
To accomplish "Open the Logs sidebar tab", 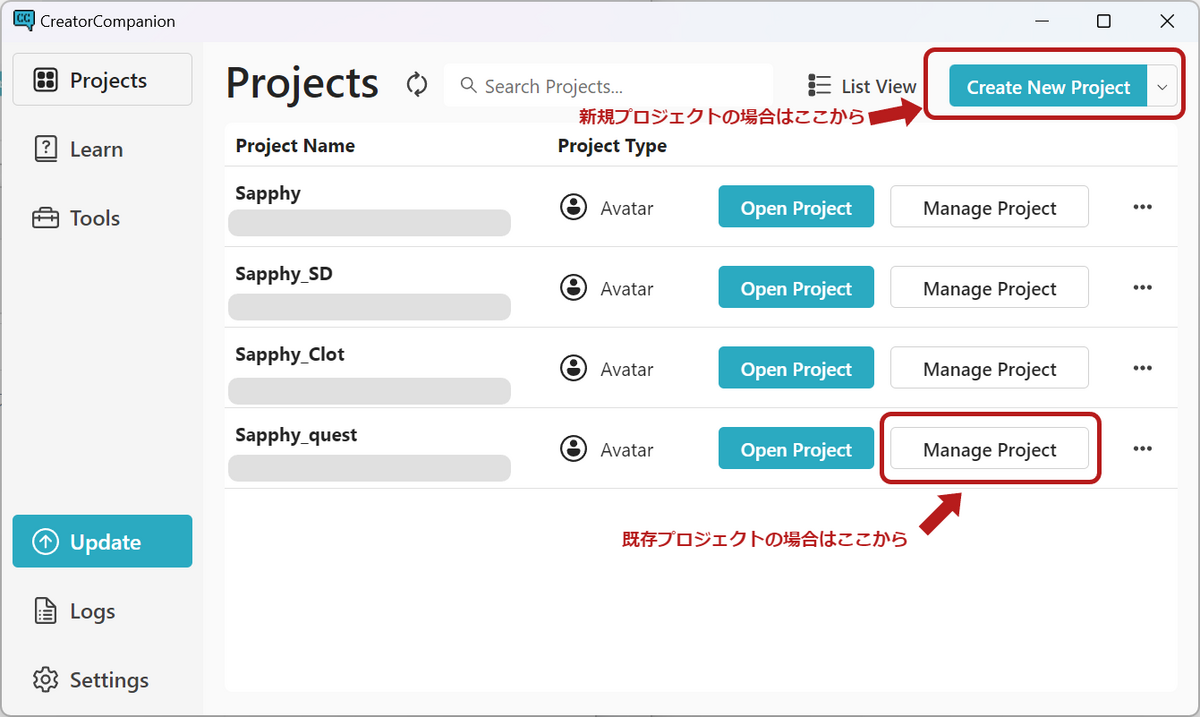I will 102,611.
